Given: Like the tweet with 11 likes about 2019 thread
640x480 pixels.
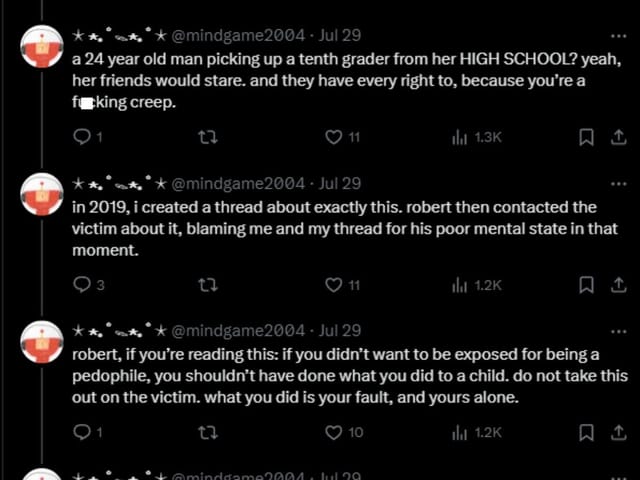Looking at the screenshot, I should (x=335, y=285).
